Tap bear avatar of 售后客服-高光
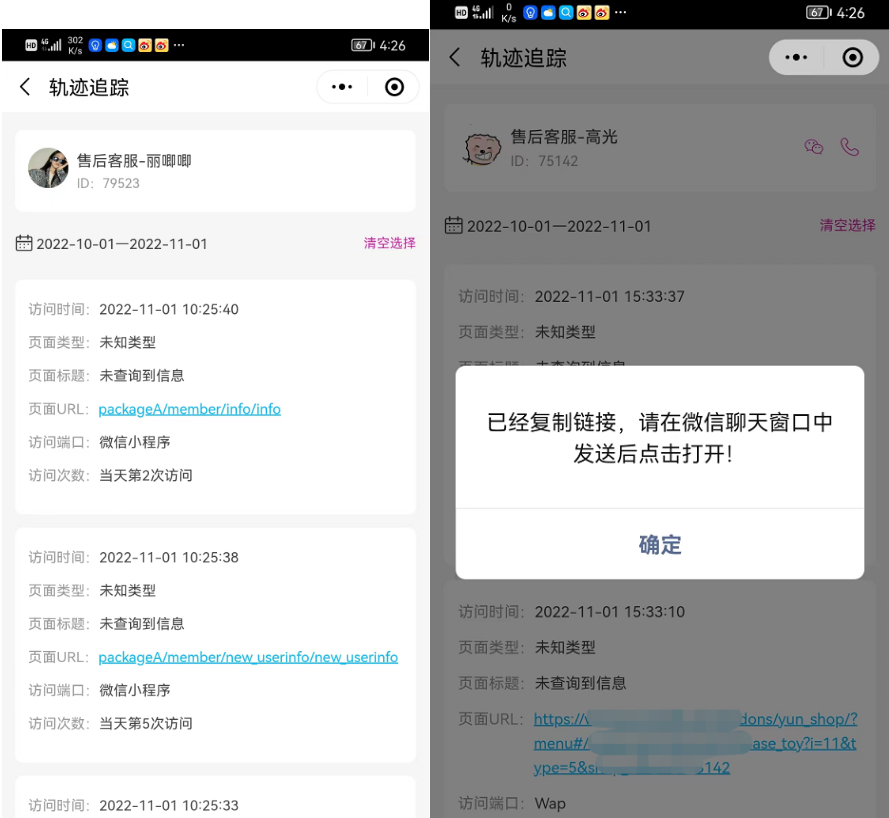 coord(482,147)
